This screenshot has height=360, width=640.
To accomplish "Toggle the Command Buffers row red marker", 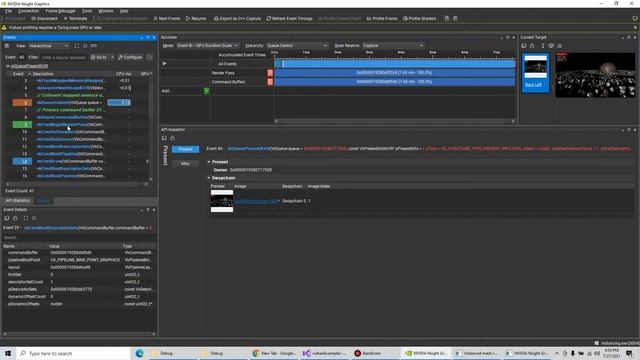I will [270, 82].
